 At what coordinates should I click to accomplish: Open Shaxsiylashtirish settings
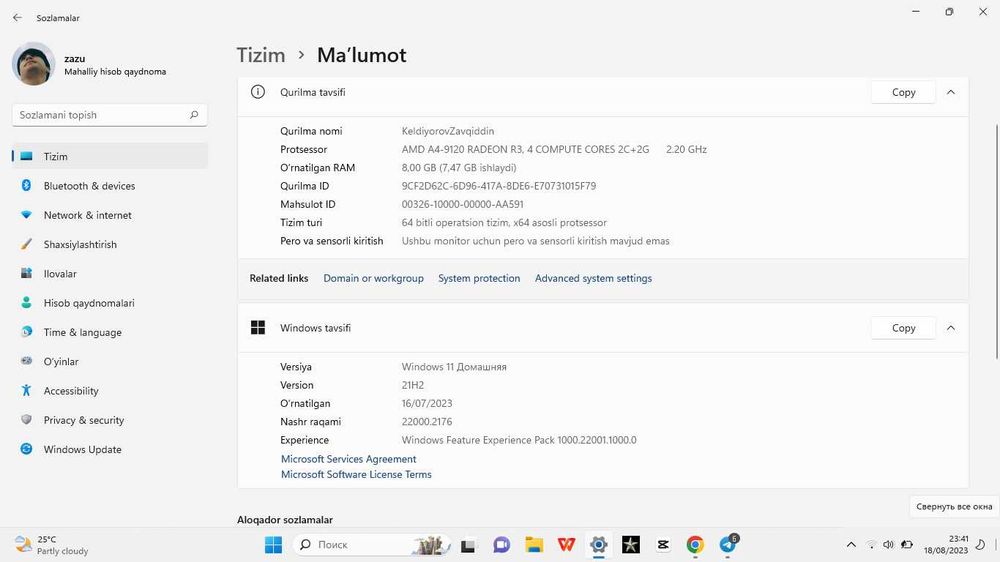pyautogui.click(x=110, y=244)
